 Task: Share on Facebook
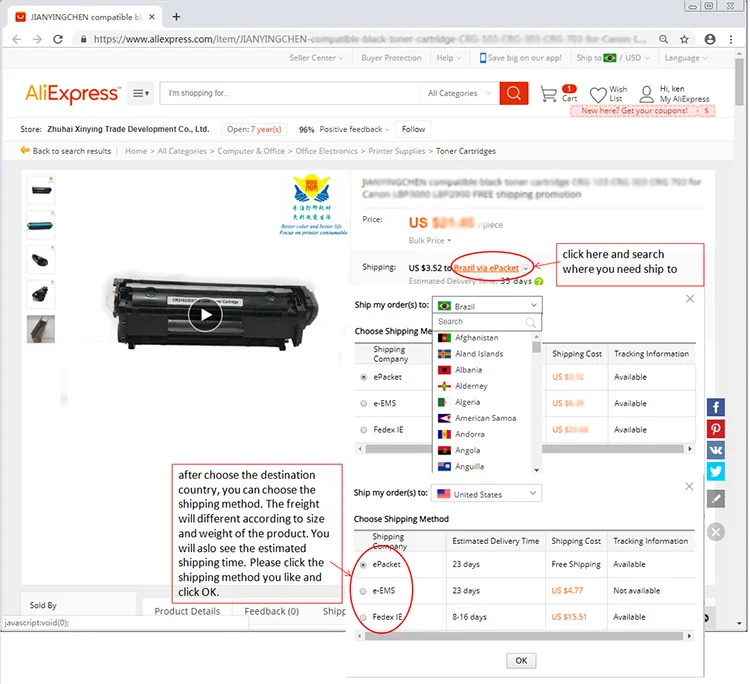[x=716, y=408]
